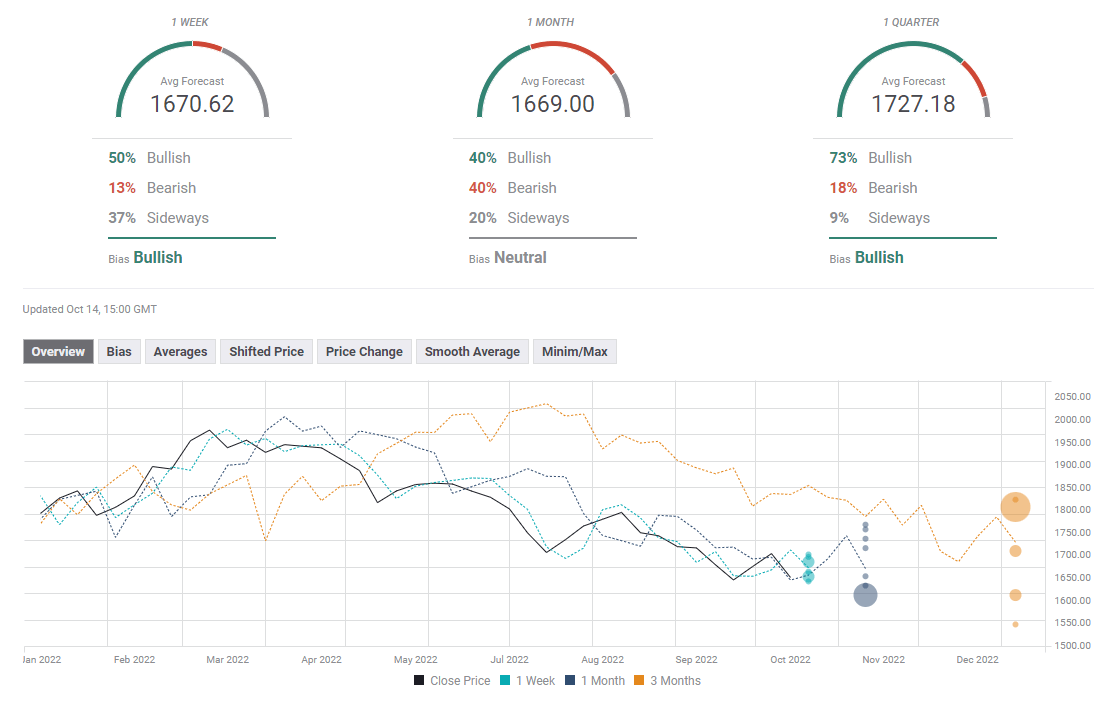
Task: Click the 1 Week forecast gauge
Action: click(x=192, y=82)
